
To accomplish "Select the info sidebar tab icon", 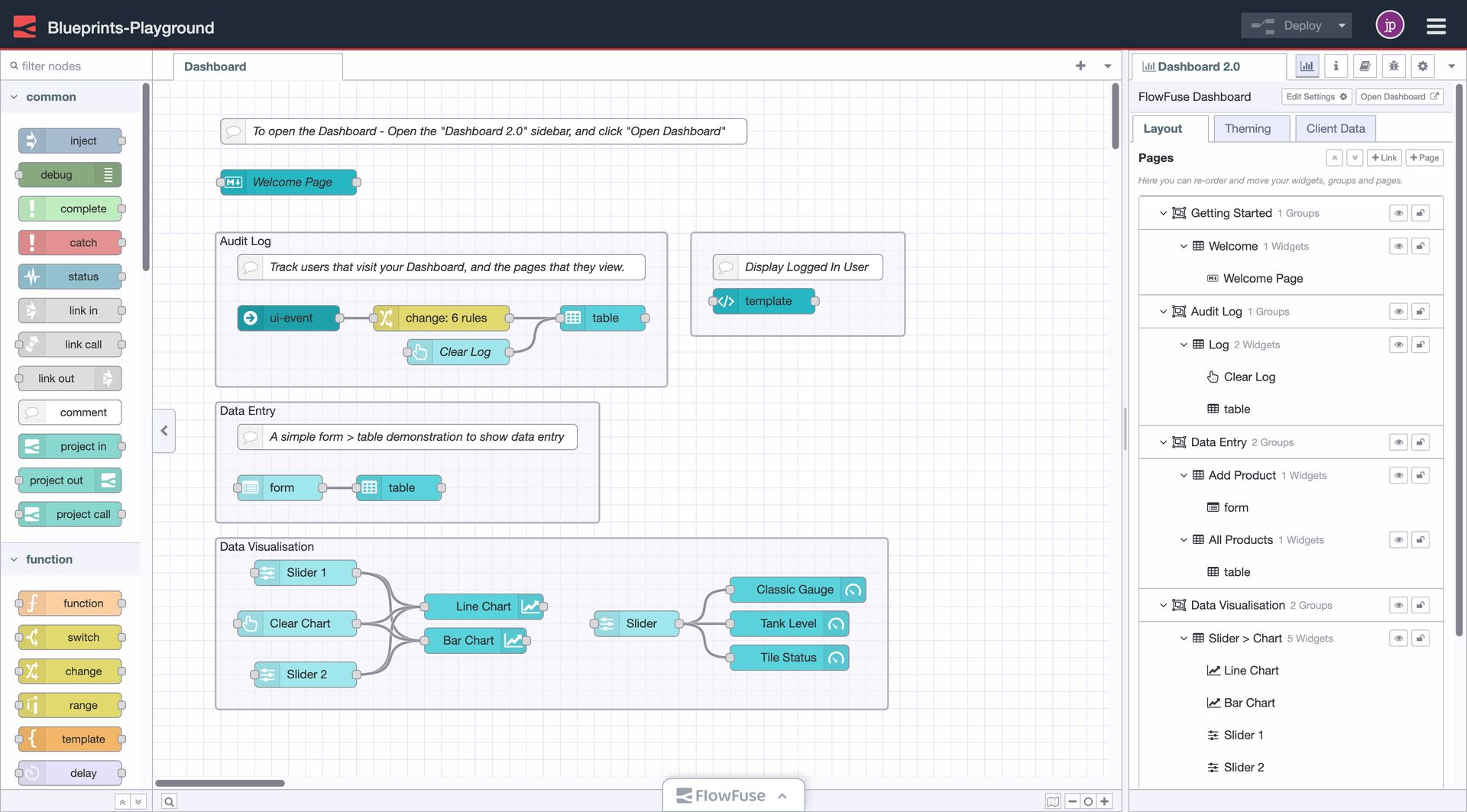I will (1336, 66).
